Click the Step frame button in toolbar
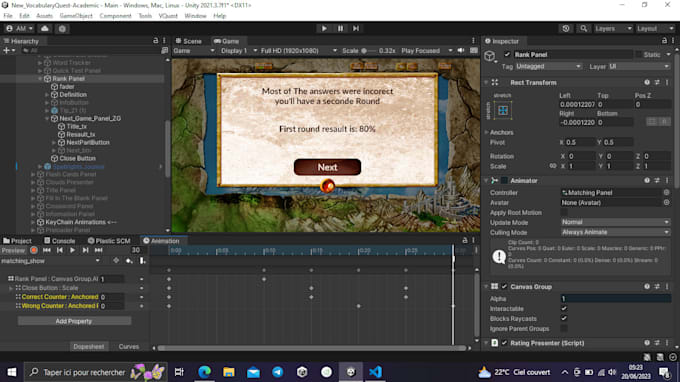Screen dimensions: 680x382 [x=356, y=28]
